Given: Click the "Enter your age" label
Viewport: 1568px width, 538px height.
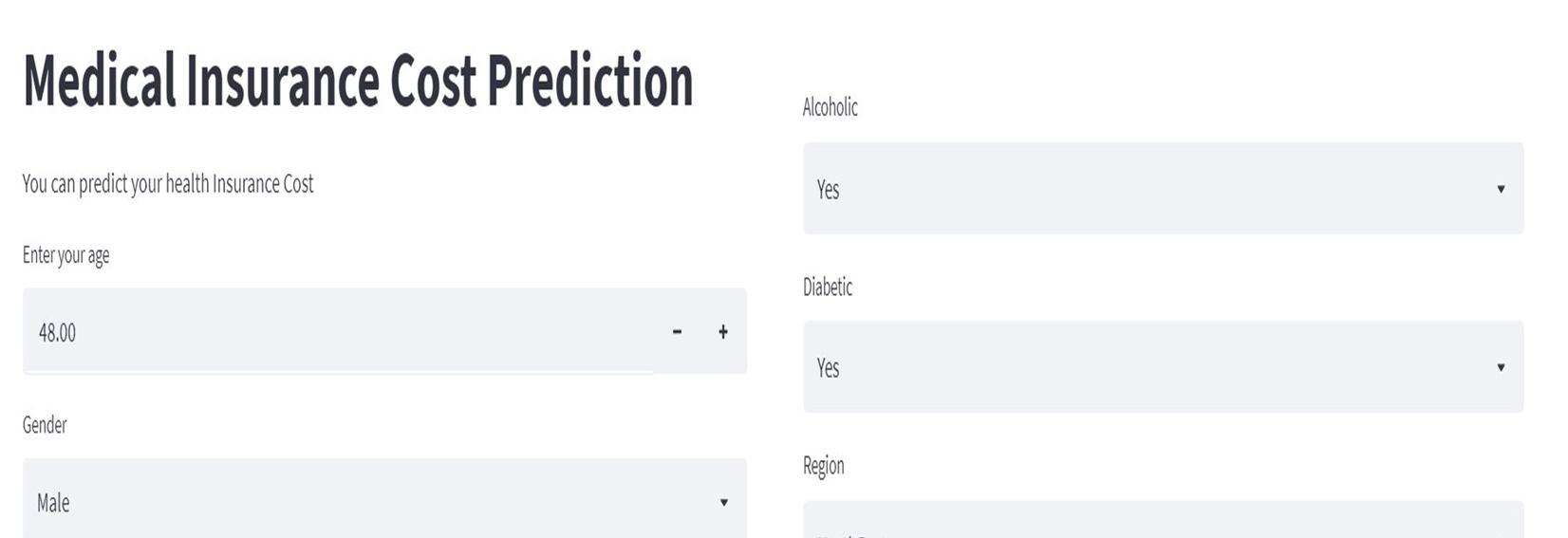Looking at the screenshot, I should (65, 255).
